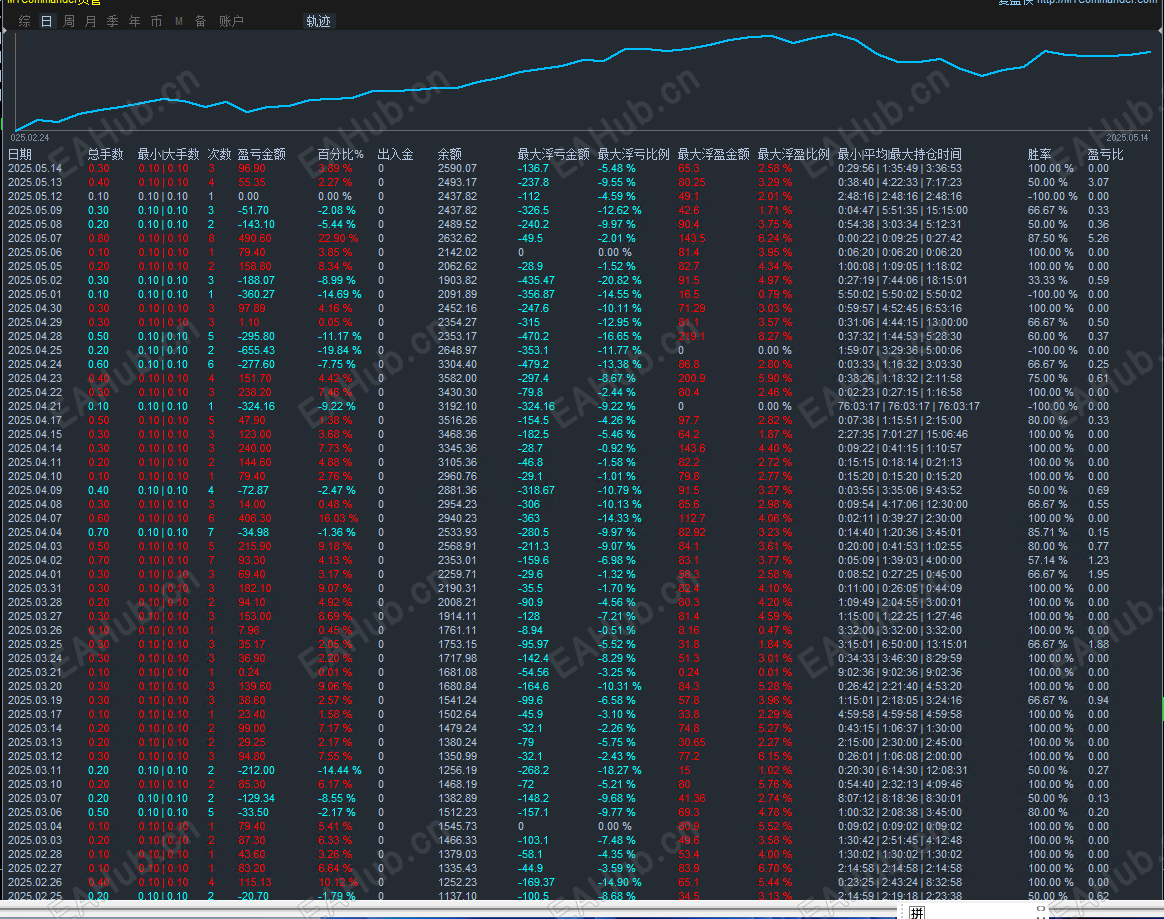Select the 2025.03.31 date row
This screenshot has height=919, width=1164.
(x=35, y=588)
